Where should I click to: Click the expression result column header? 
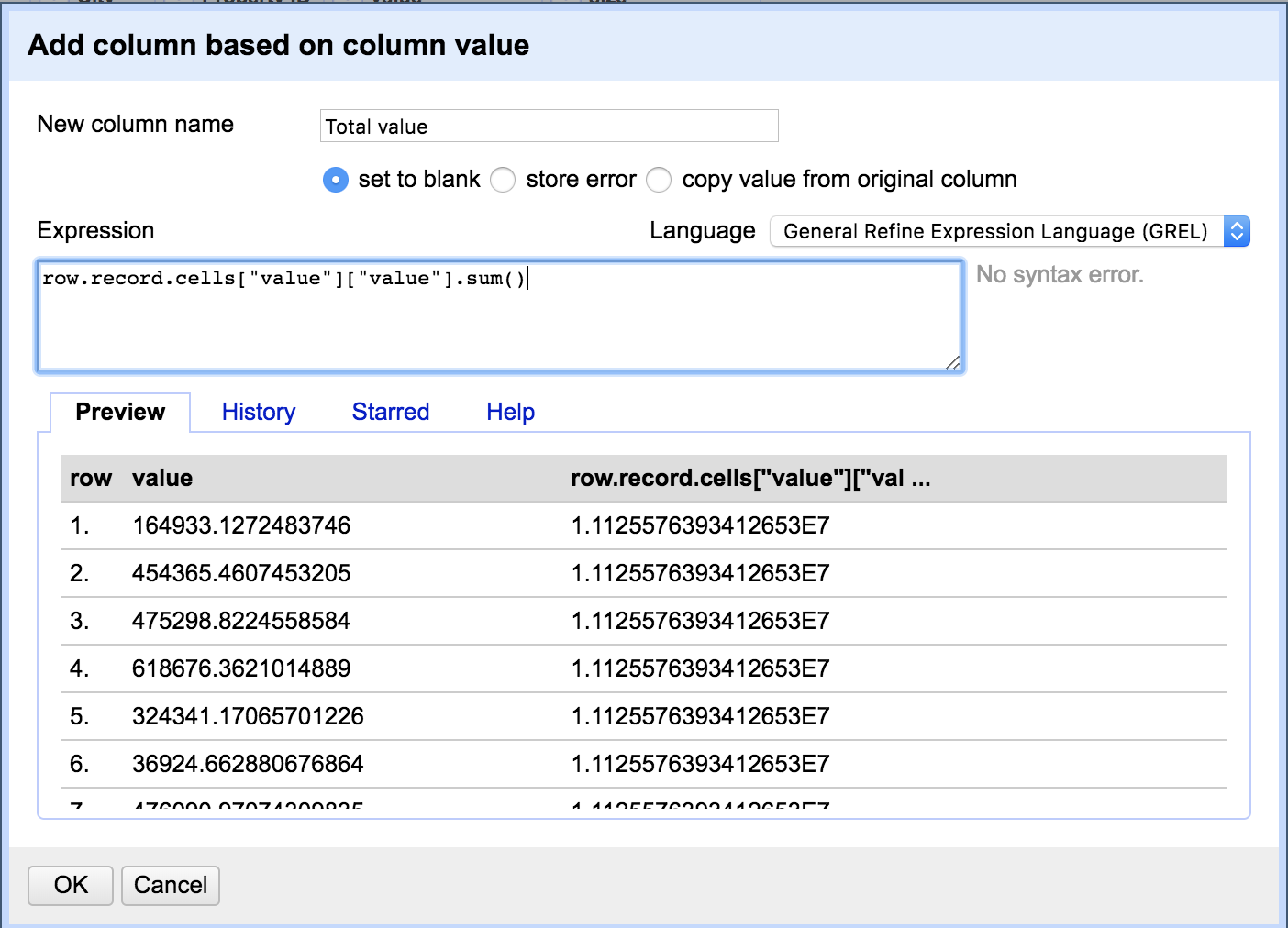coord(749,479)
